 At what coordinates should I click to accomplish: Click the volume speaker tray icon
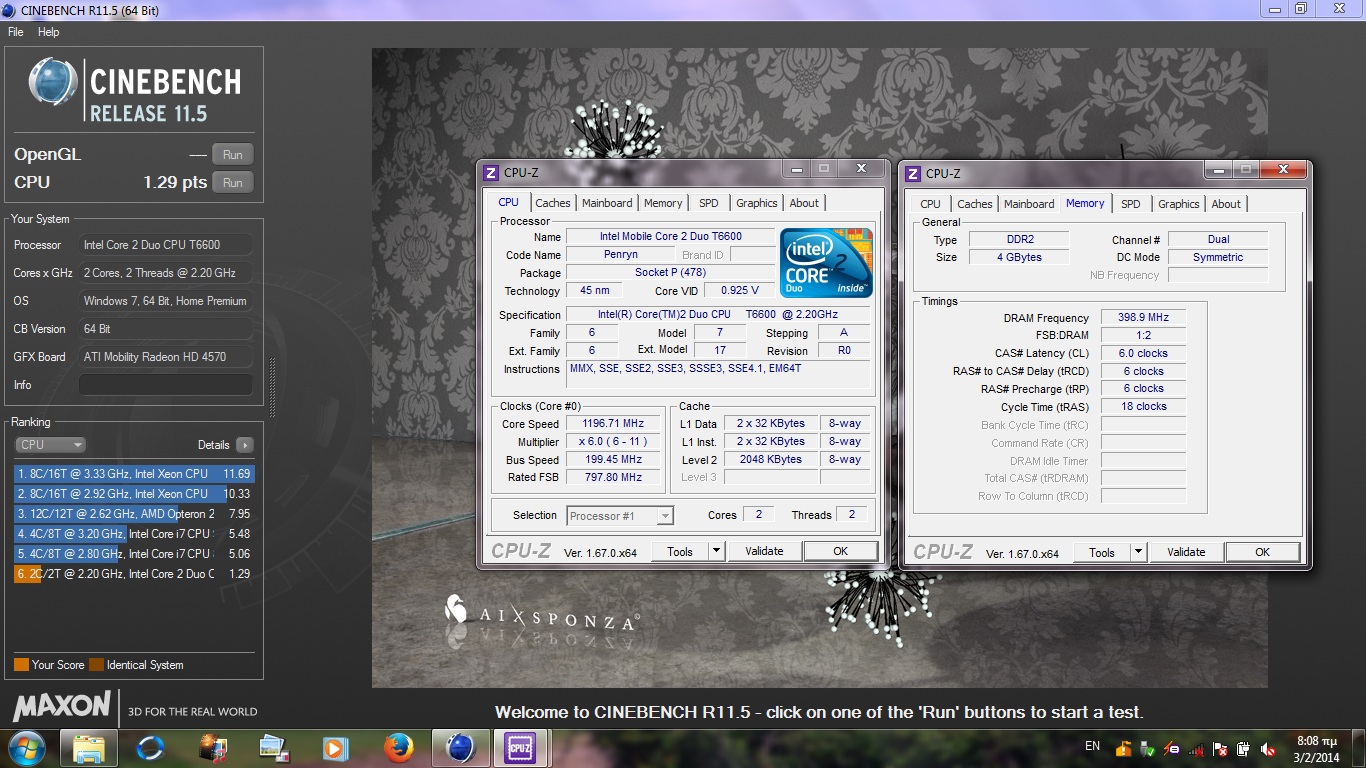click(1269, 749)
